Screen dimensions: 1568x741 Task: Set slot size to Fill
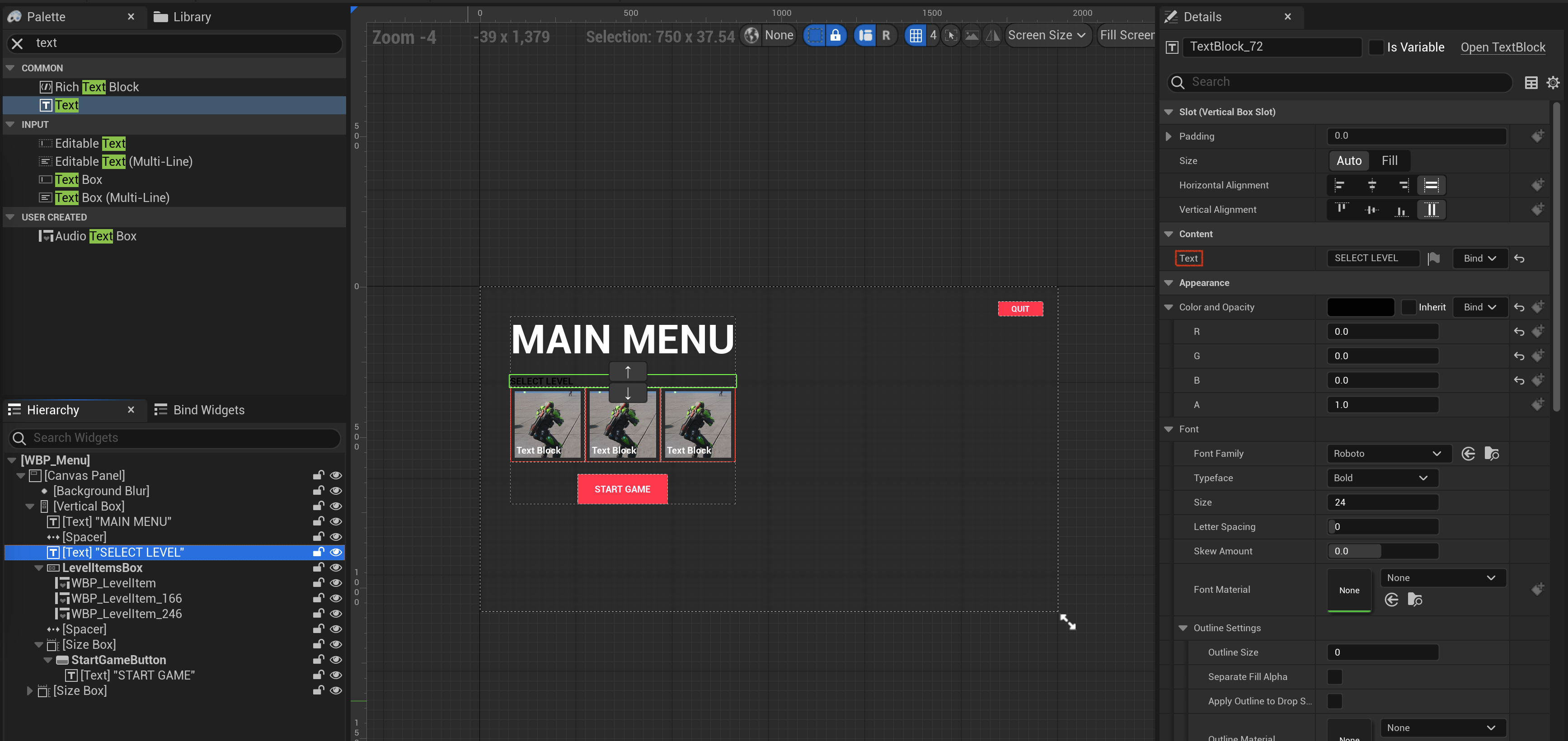tap(1389, 161)
